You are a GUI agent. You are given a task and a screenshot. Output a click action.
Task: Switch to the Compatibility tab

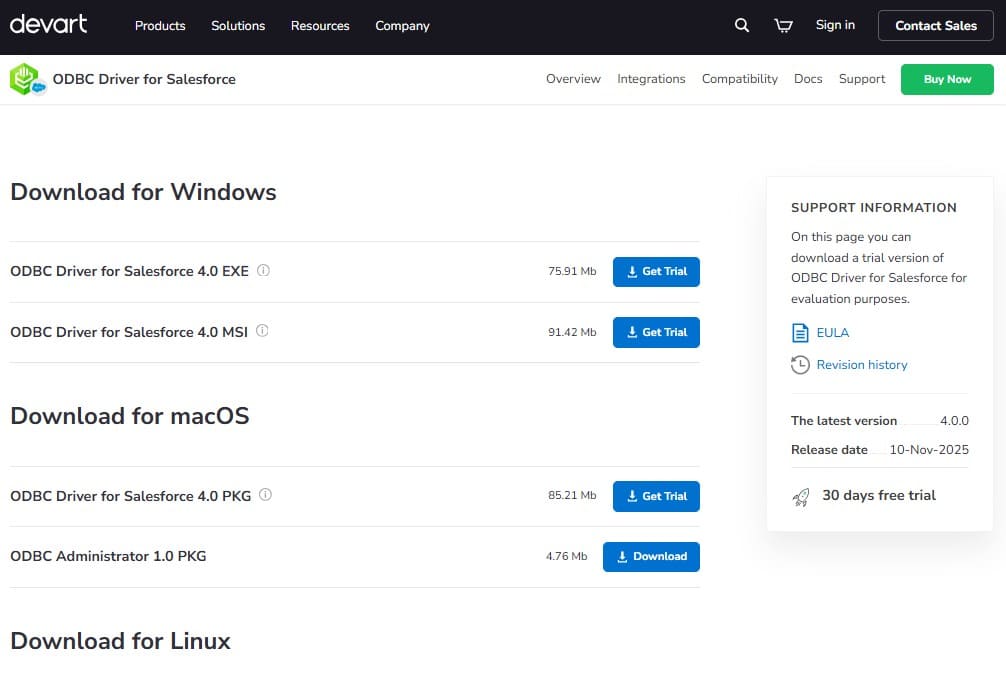click(x=740, y=78)
